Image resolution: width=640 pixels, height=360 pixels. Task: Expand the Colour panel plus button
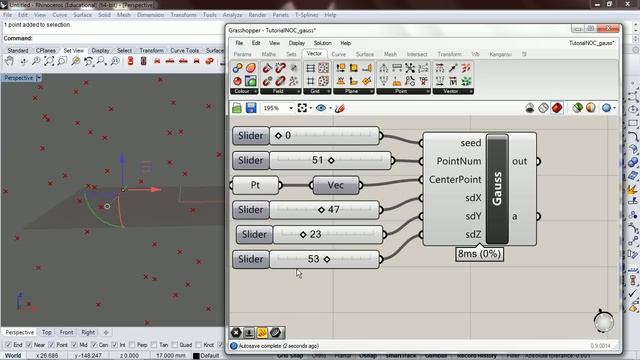click(x=256, y=91)
